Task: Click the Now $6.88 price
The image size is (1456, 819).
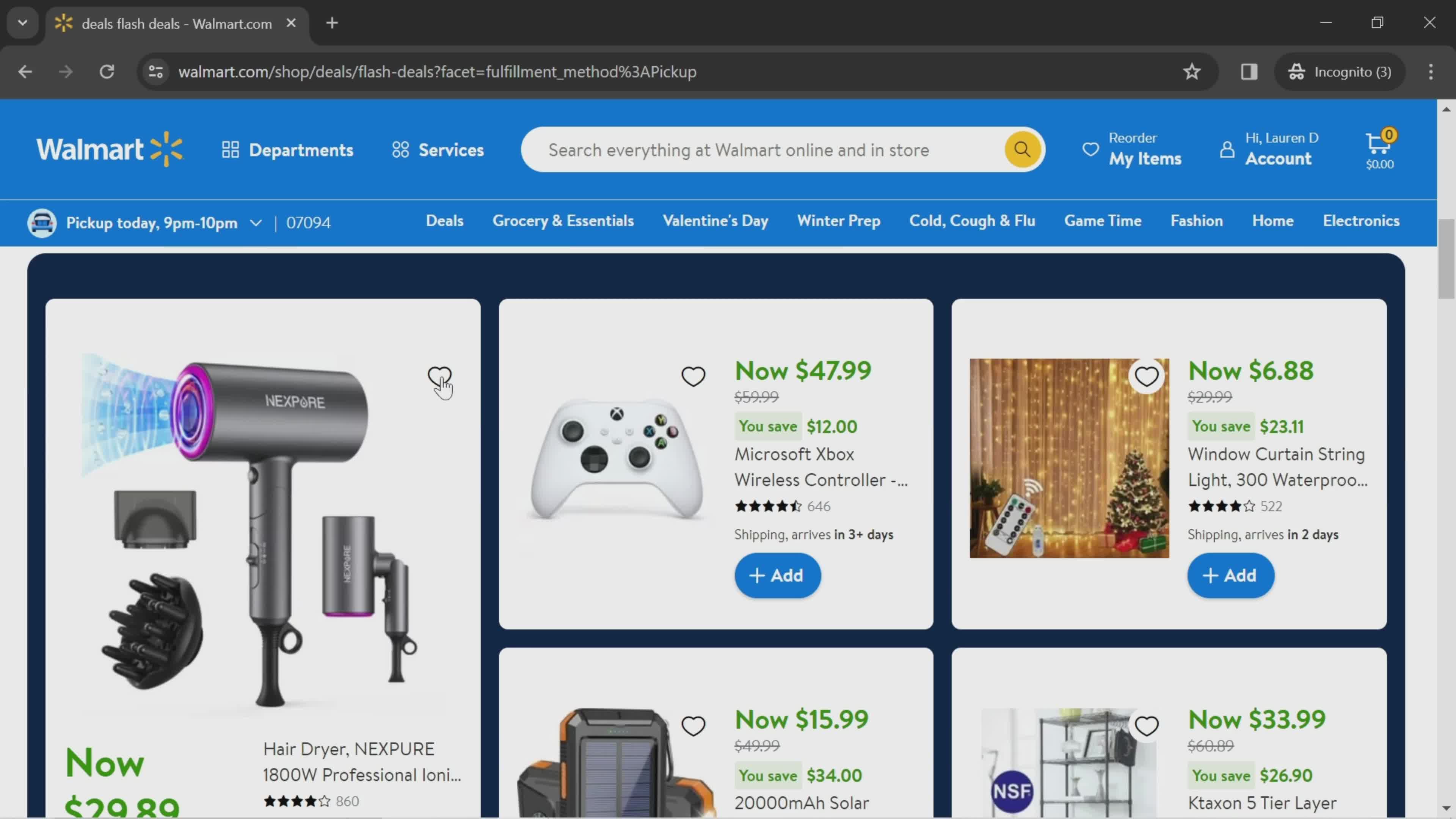Action: tap(1250, 371)
